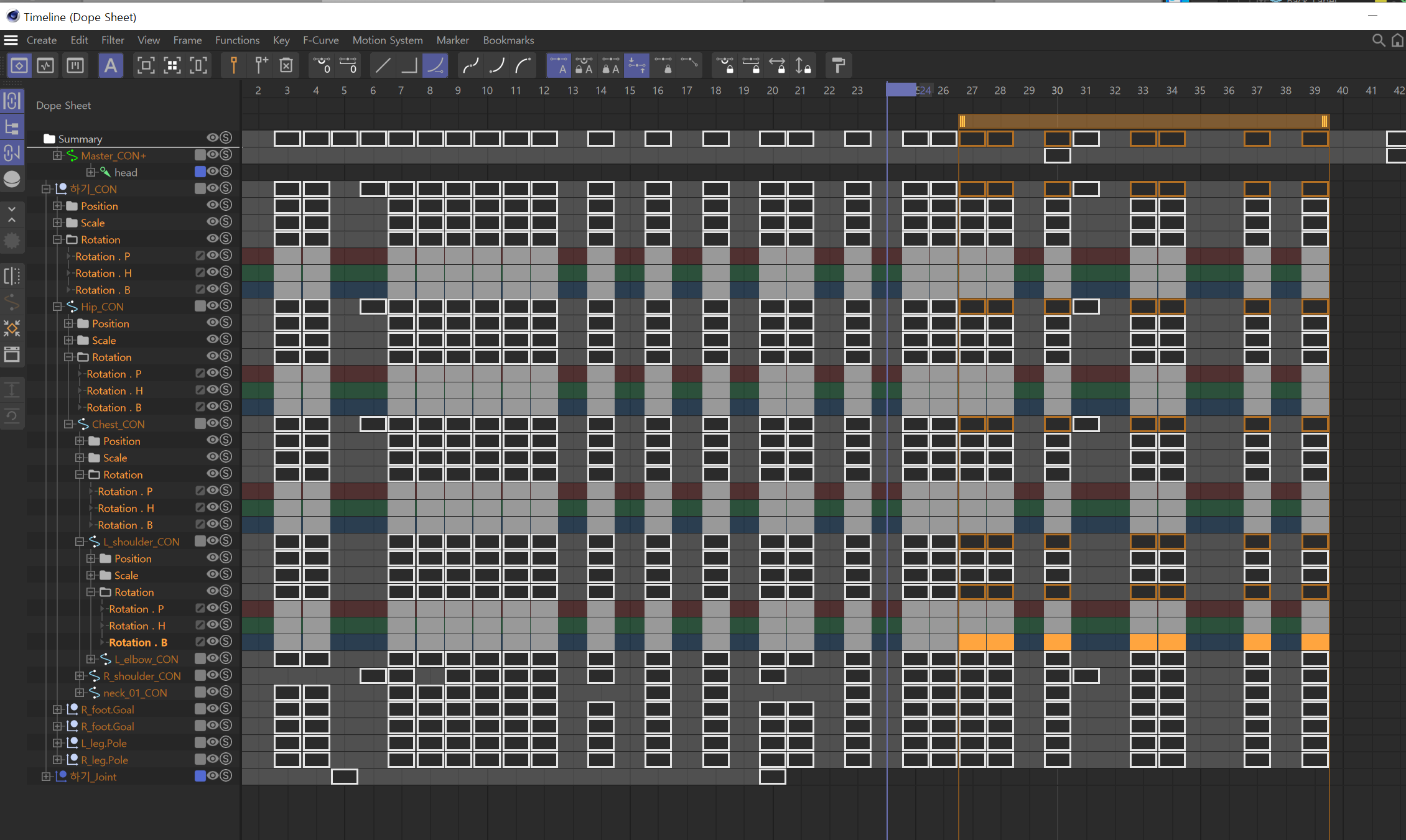
Task: Select the Rotation . B track label
Action: click(x=137, y=642)
